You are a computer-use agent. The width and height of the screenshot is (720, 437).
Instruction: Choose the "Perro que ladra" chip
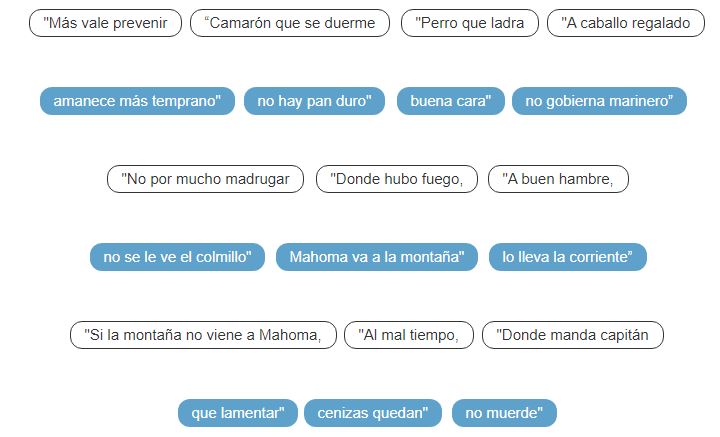click(469, 23)
